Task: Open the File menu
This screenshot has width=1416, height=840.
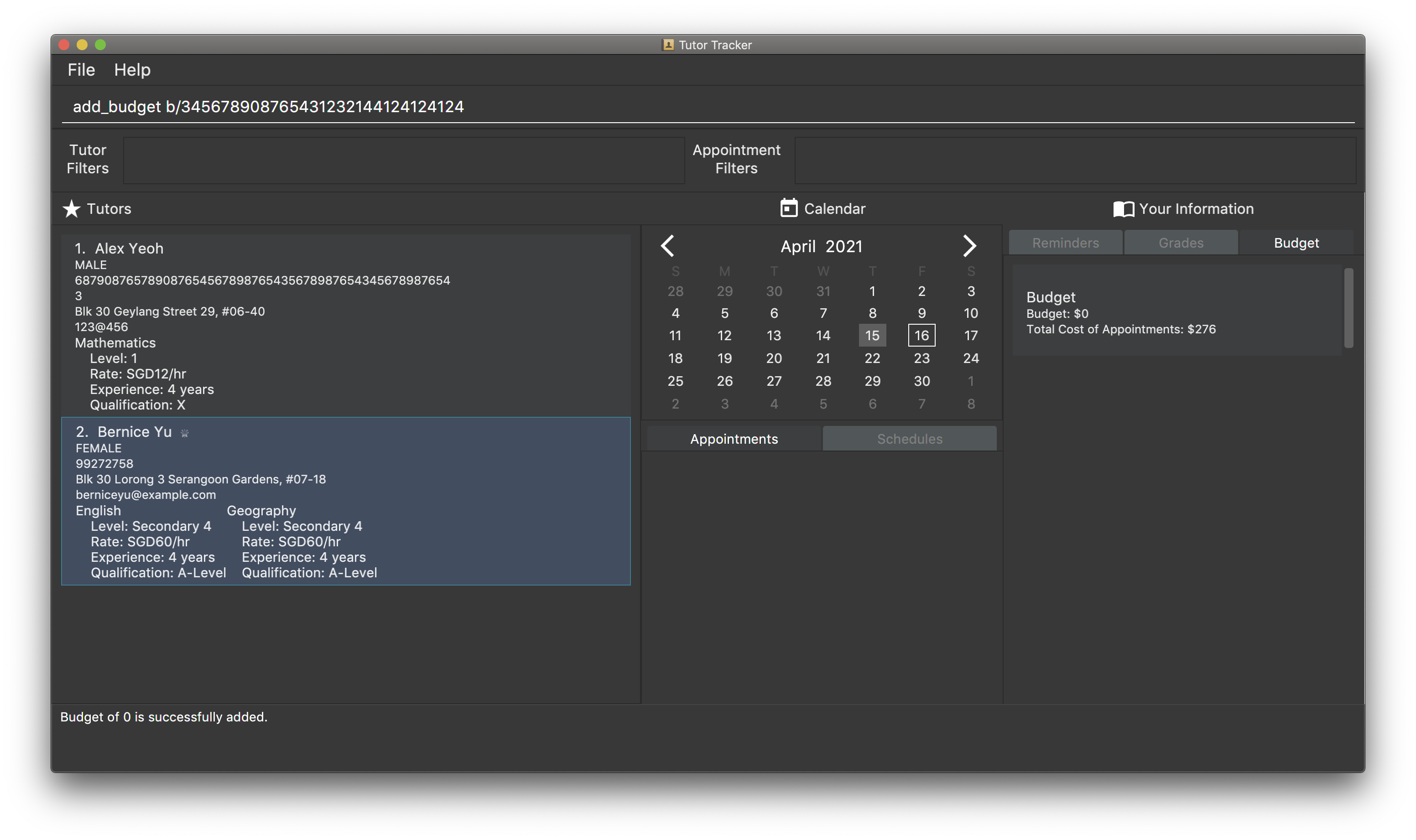Action: [81, 70]
